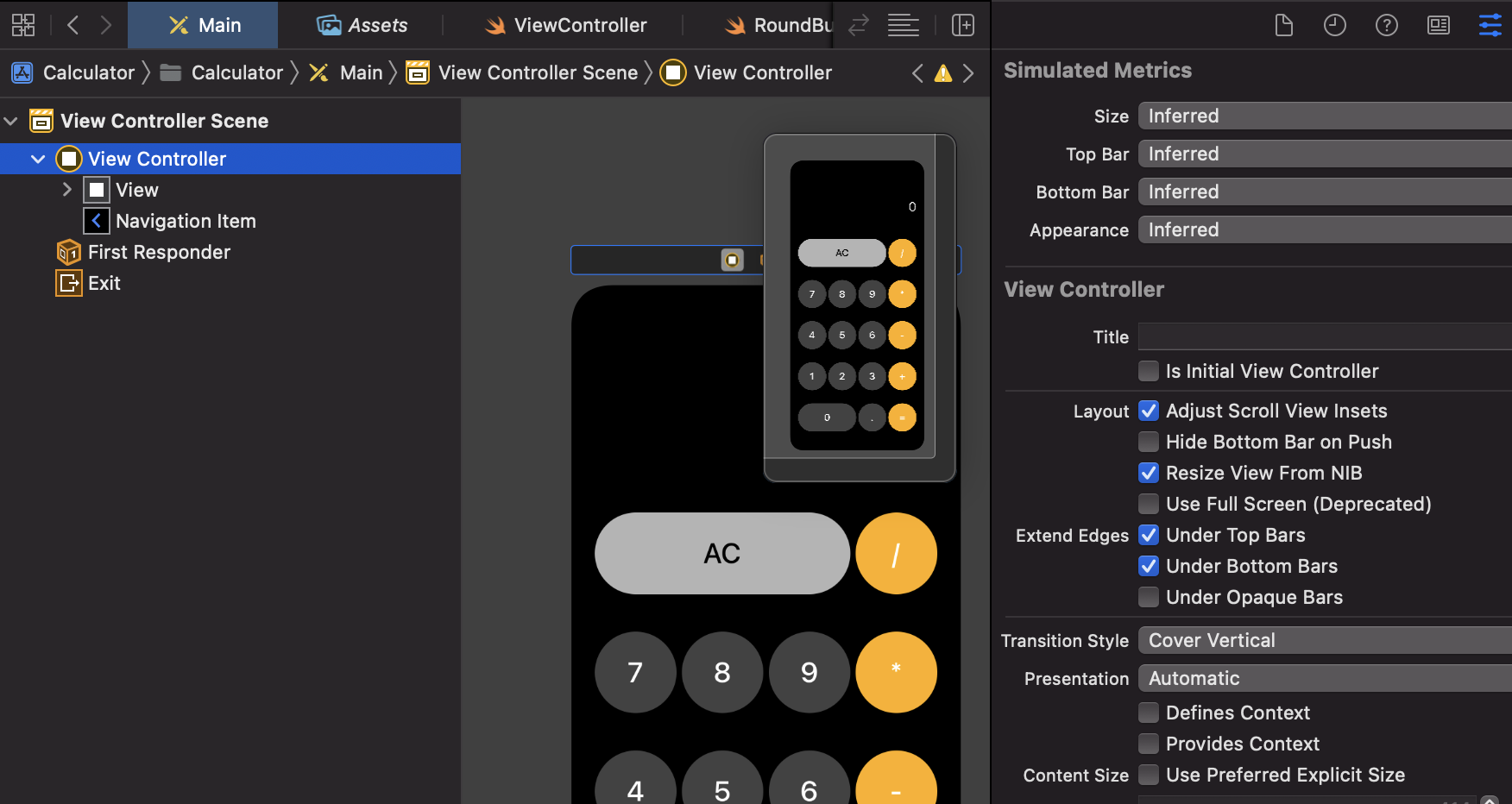Select the View Controller icon above the canvas scene
Image resolution: width=1512 pixels, height=804 pixels.
(x=732, y=260)
